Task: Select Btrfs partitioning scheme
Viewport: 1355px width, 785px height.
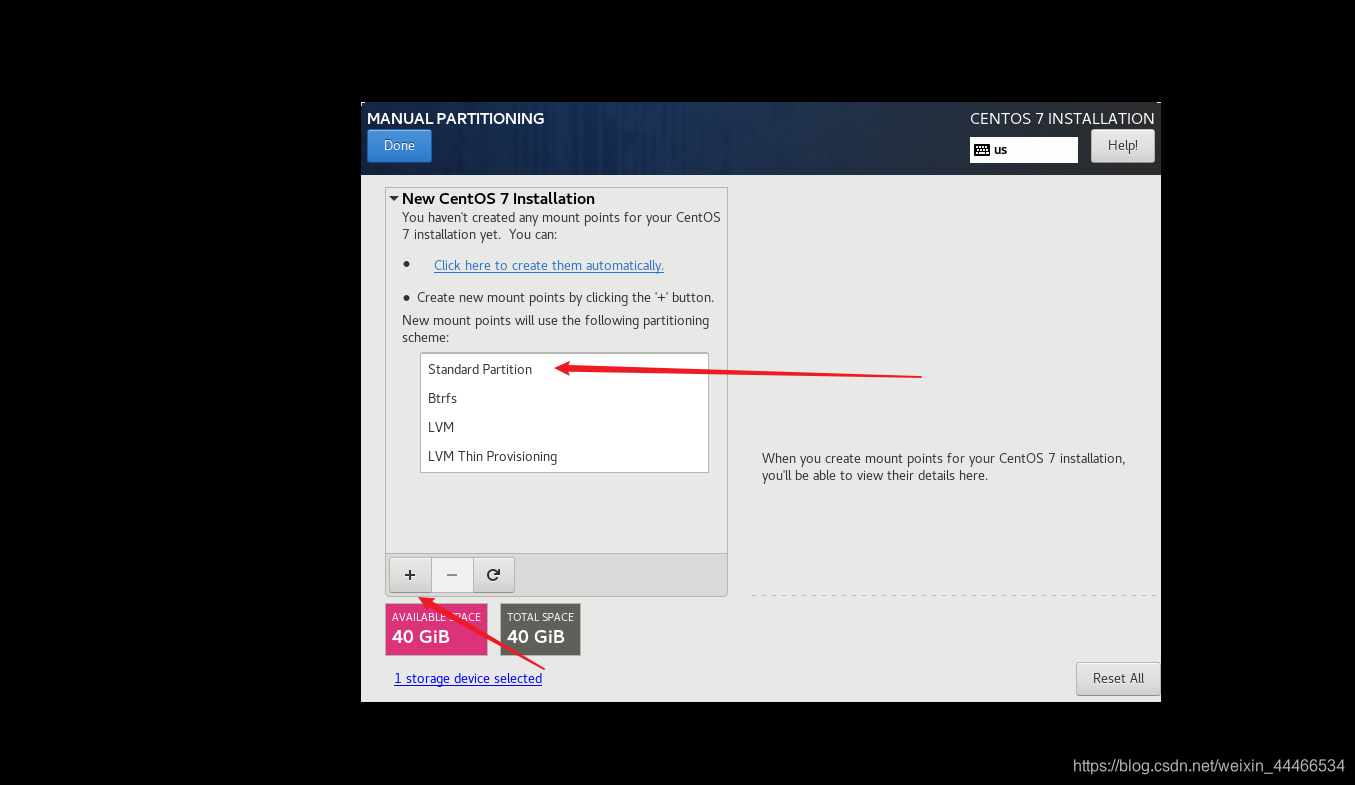Action: click(x=564, y=398)
